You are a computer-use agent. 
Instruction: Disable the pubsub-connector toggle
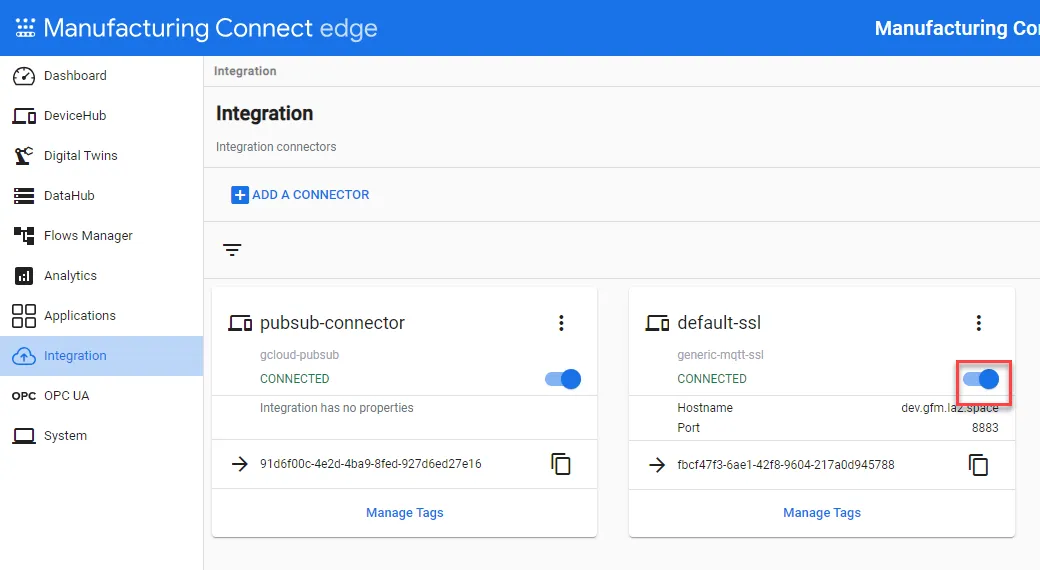tap(562, 379)
